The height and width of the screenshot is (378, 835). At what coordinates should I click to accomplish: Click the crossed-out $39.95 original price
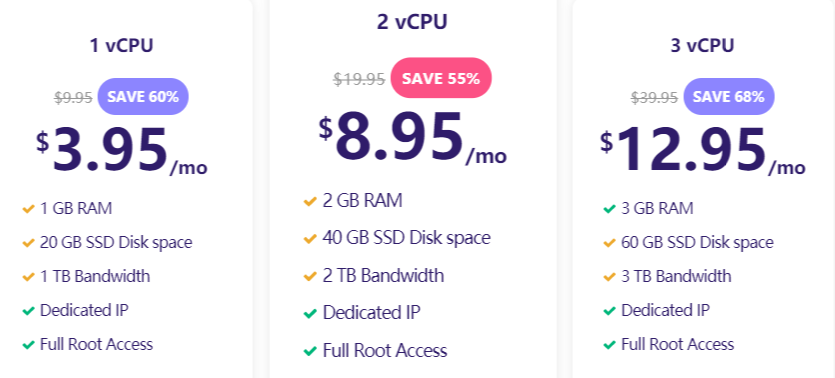tap(654, 97)
